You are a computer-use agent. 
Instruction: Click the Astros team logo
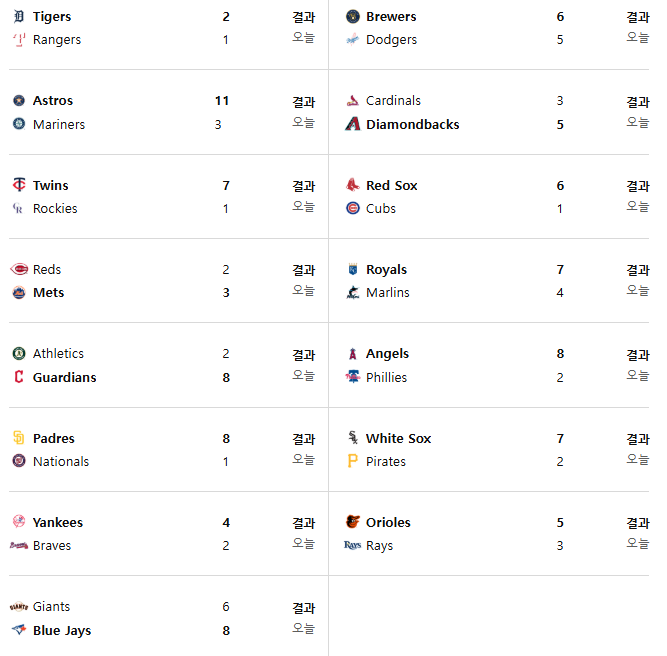[x=19, y=100]
